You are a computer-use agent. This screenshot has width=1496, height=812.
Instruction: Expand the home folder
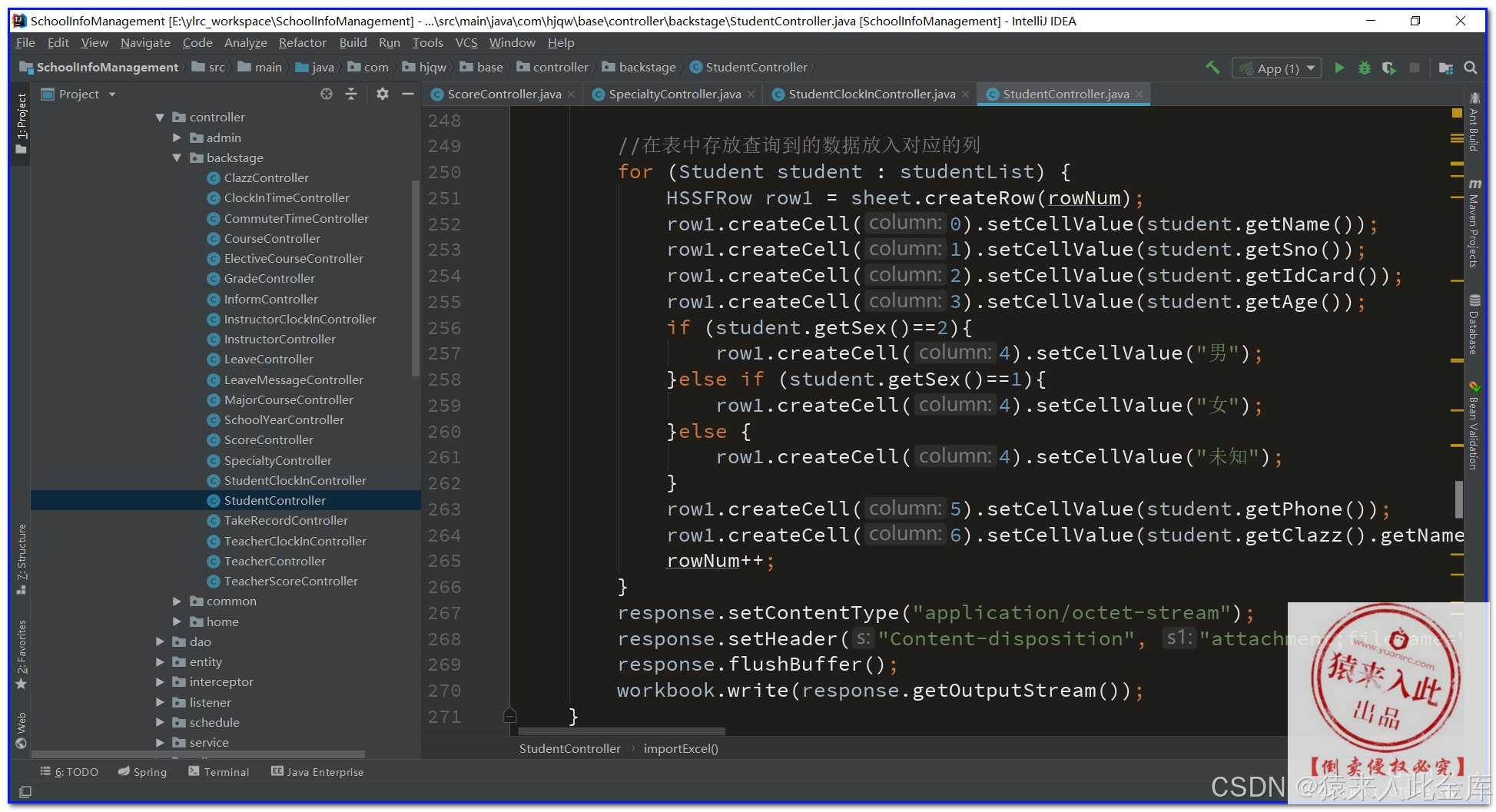pyautogui.click(x=177, y=621)
